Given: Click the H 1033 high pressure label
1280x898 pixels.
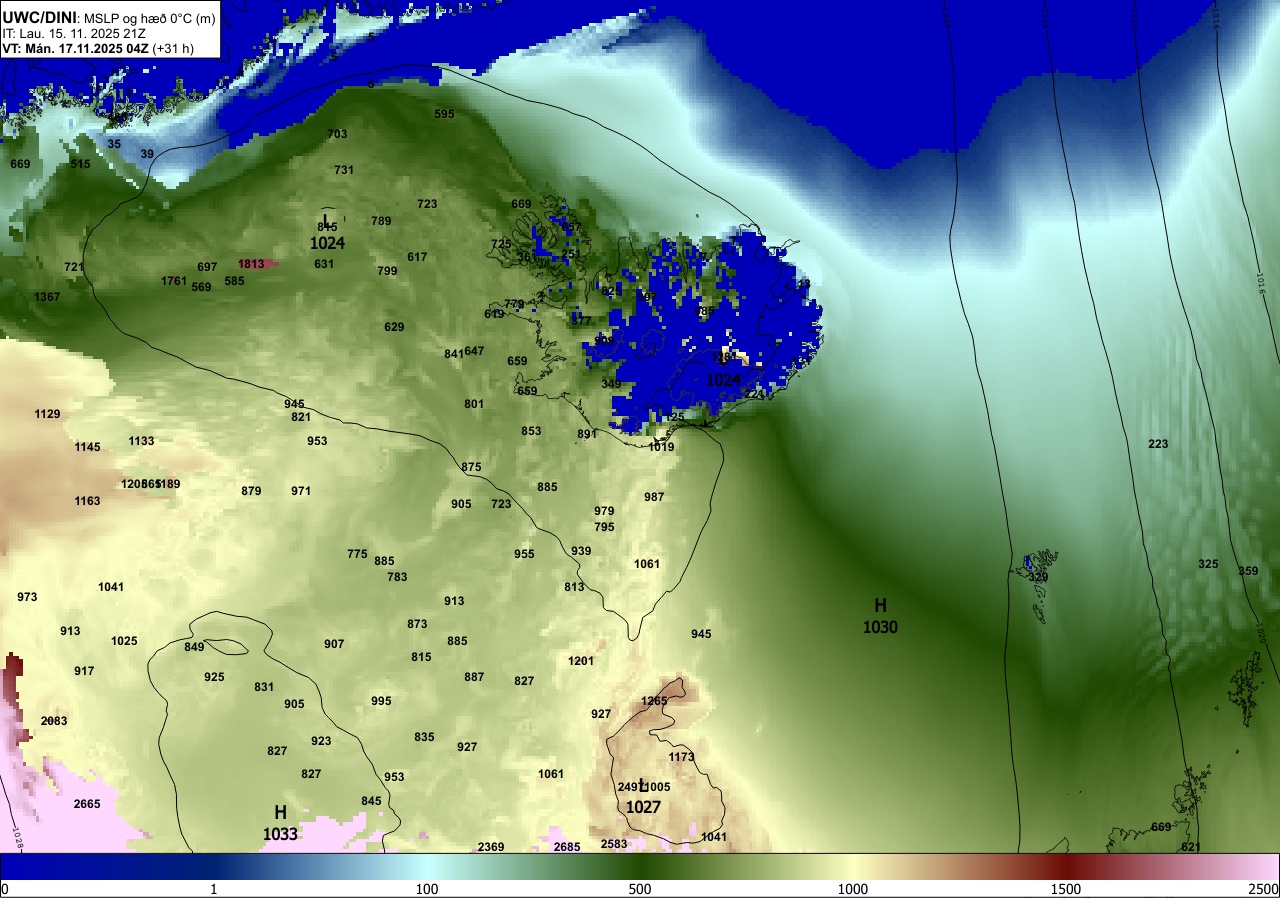Looking at the screenshot, I should click(x=280, y=823).
